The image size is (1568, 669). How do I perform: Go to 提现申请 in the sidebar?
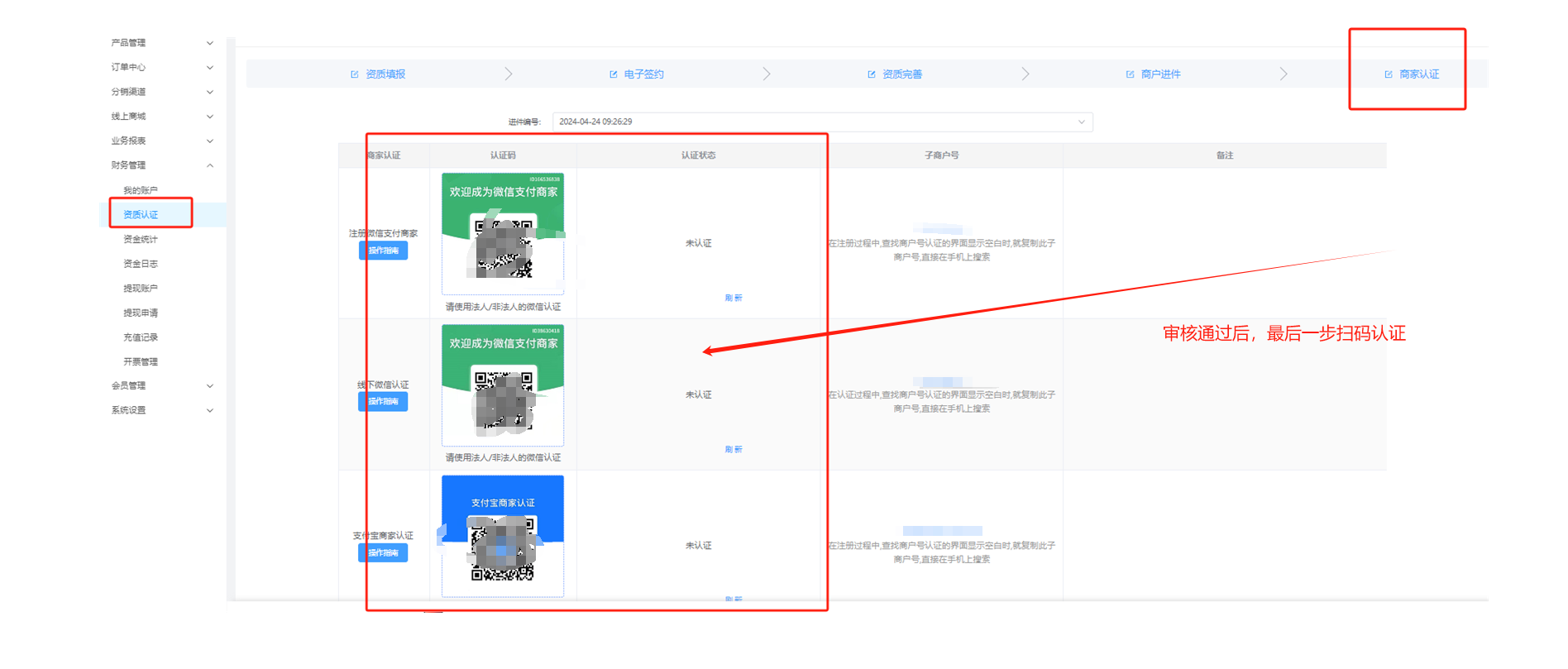[x=141, y=313]
